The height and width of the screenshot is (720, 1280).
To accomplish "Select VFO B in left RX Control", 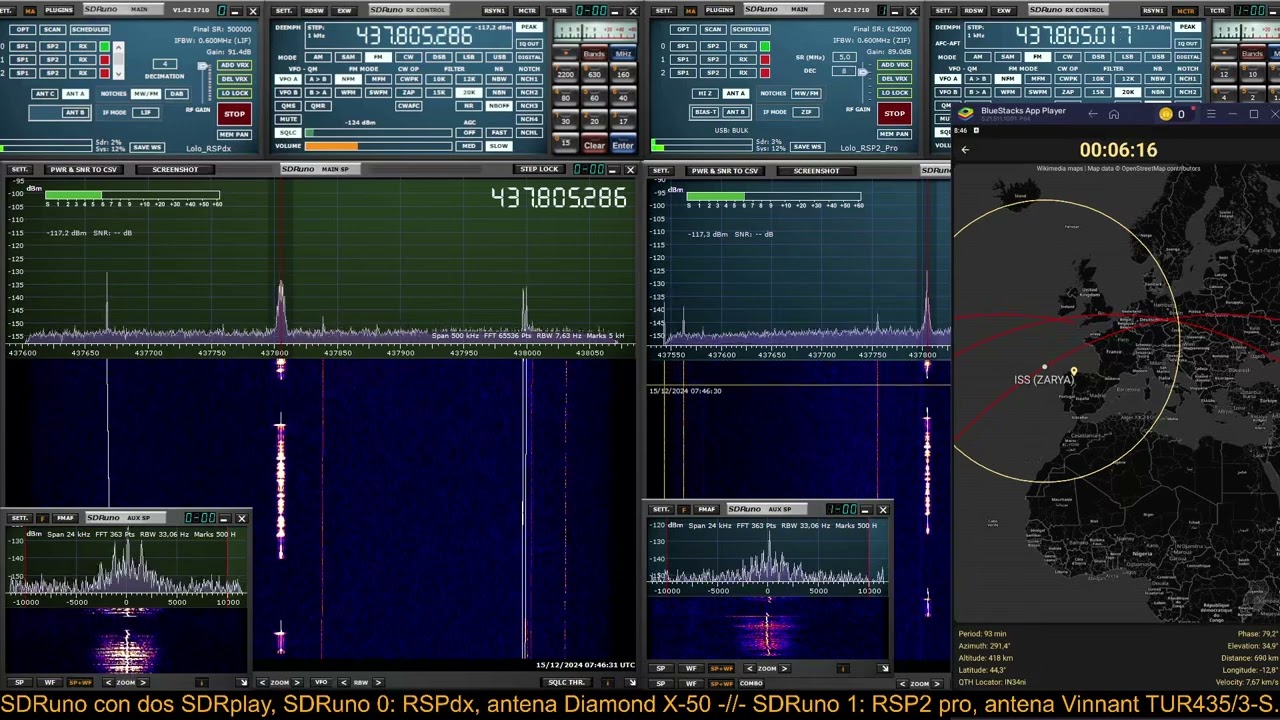I will [288, 92].
